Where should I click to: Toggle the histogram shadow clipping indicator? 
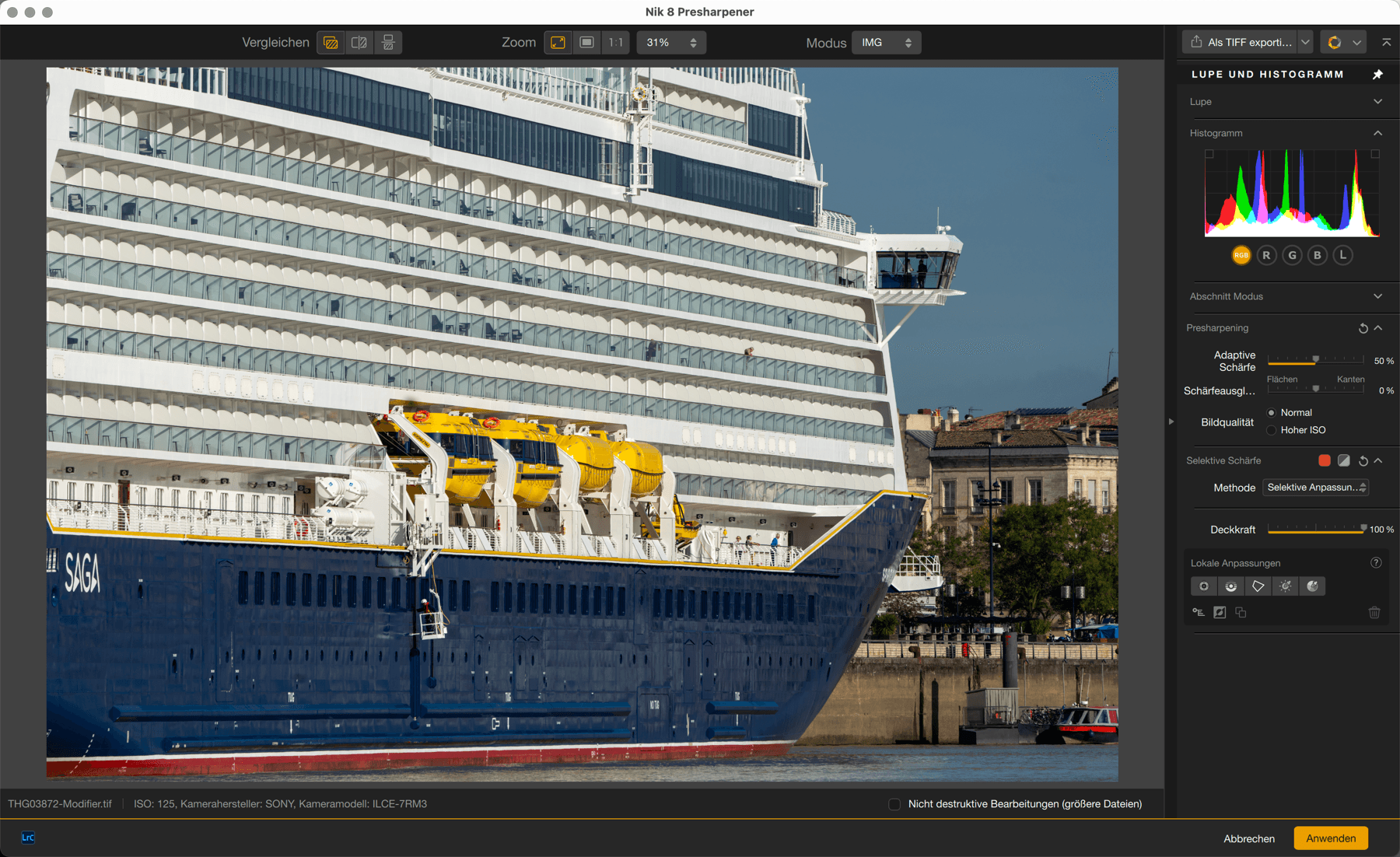click(1209, 154)
